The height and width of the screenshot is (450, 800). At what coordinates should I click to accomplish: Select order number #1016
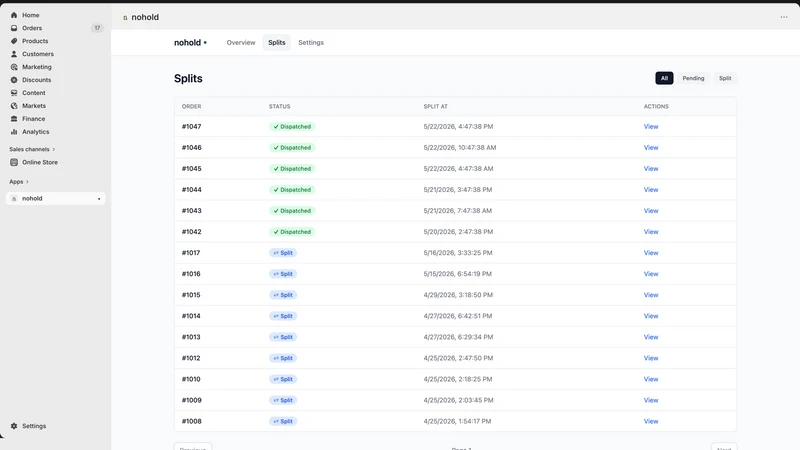(x=191, y=274)
